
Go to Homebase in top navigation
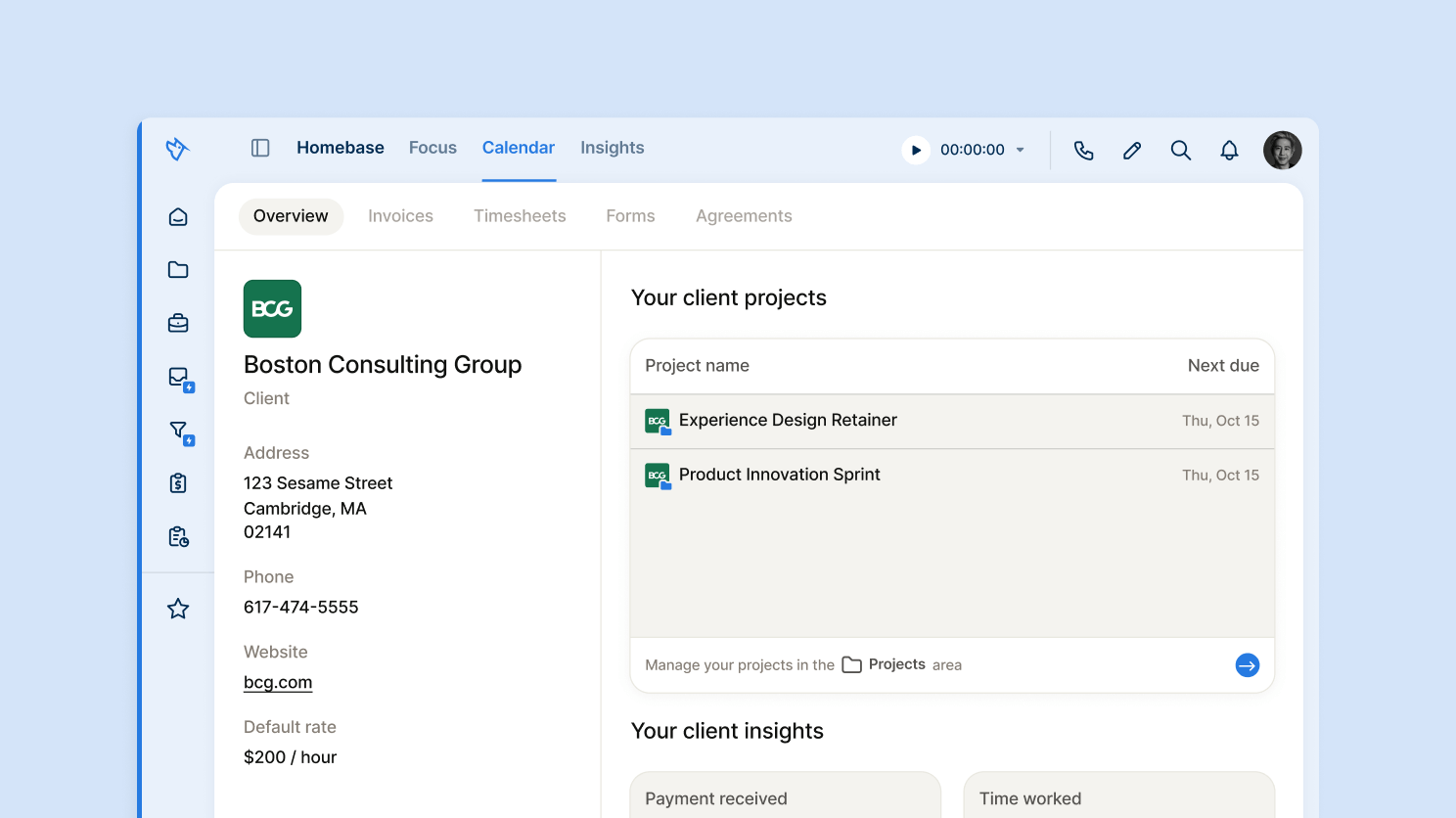tap(341, 148)
